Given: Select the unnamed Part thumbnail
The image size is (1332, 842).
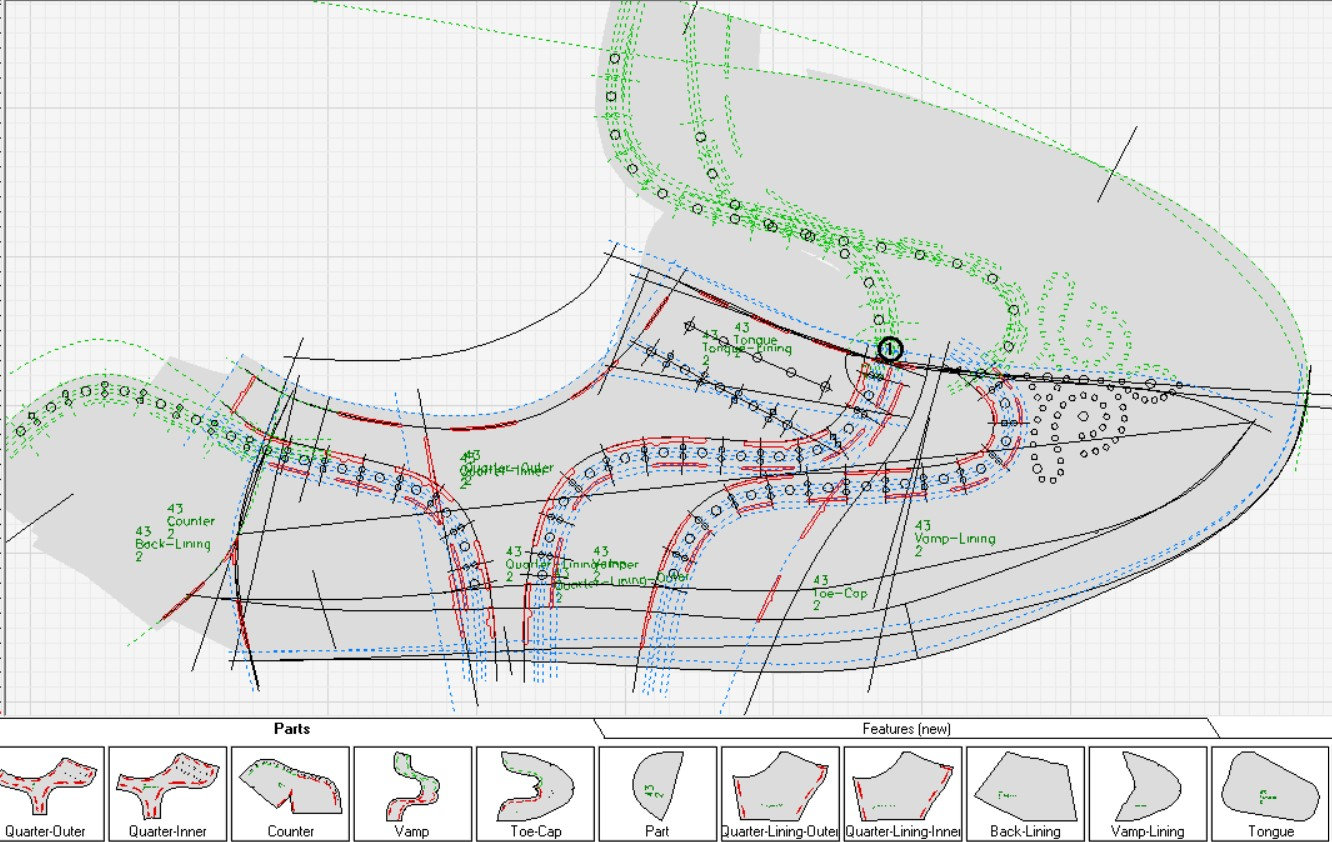Looking at the screenshot, I should coord(656,793).
